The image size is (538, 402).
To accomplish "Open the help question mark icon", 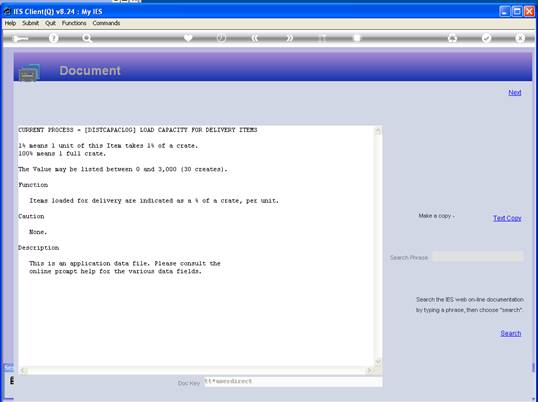I will click(x=53, y=38).
